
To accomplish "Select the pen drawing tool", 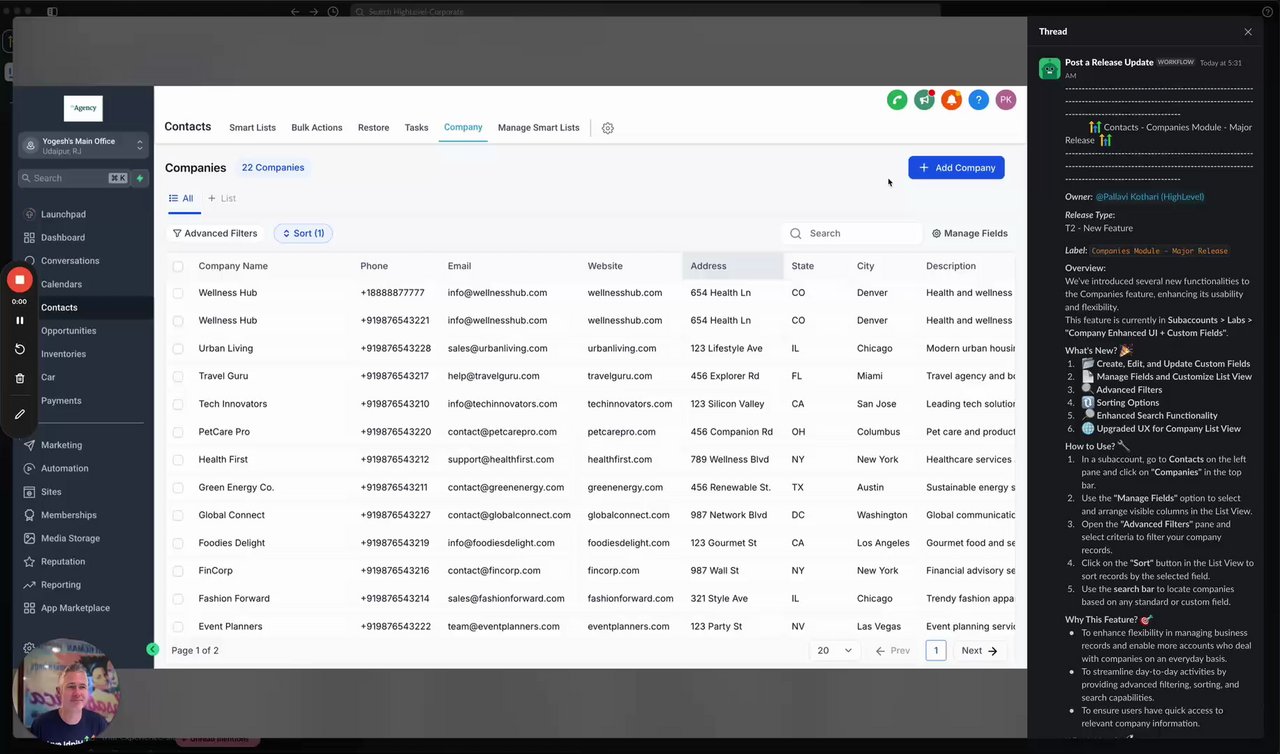I will click(20, 414).
